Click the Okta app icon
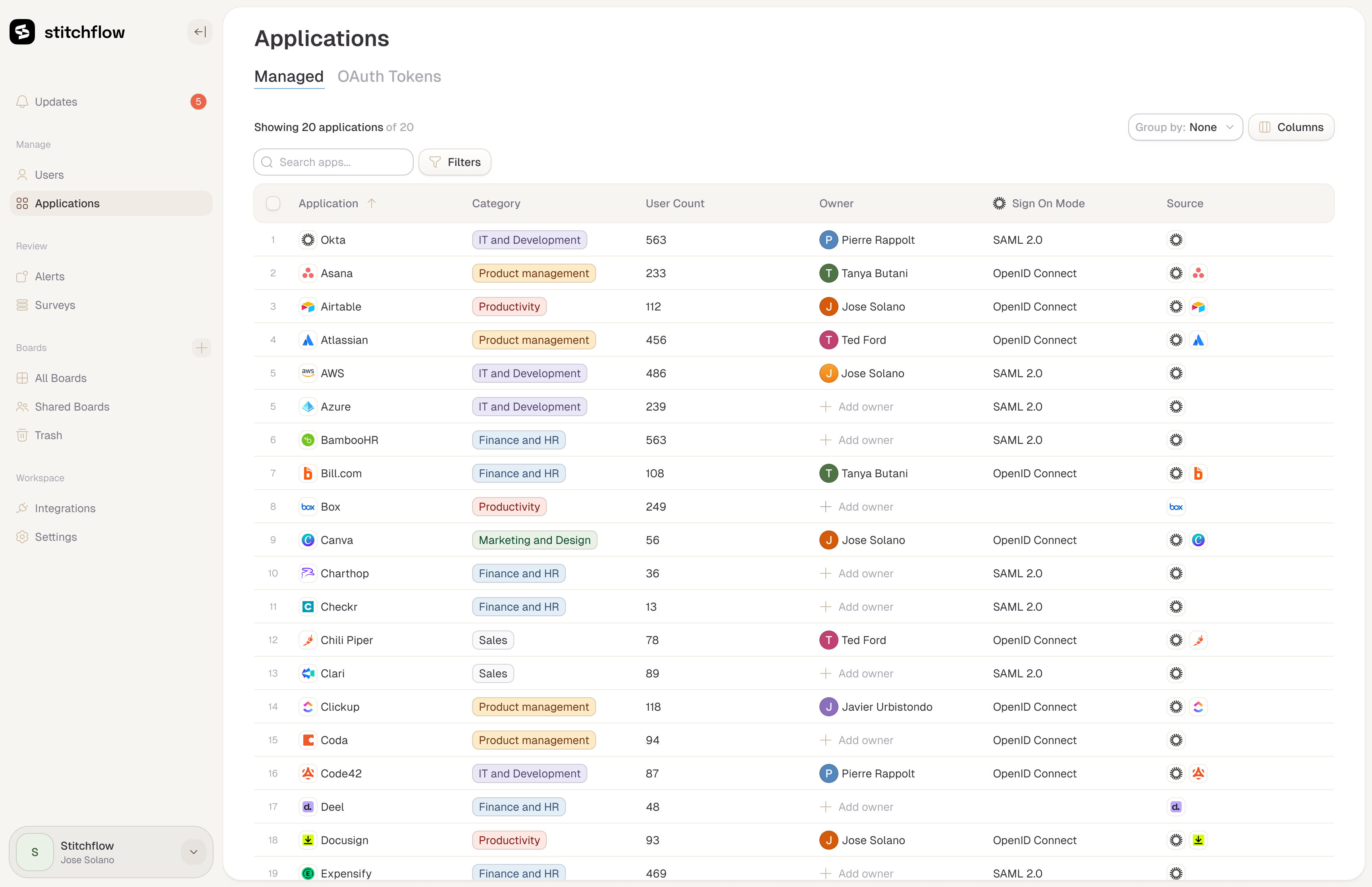1372x887 pixels. point(308,239)
